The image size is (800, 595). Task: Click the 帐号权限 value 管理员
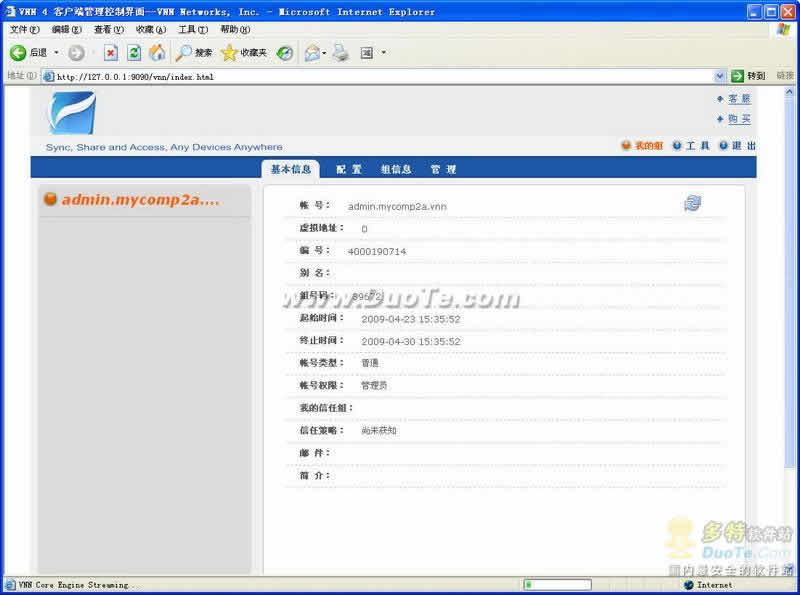point(374,386)
